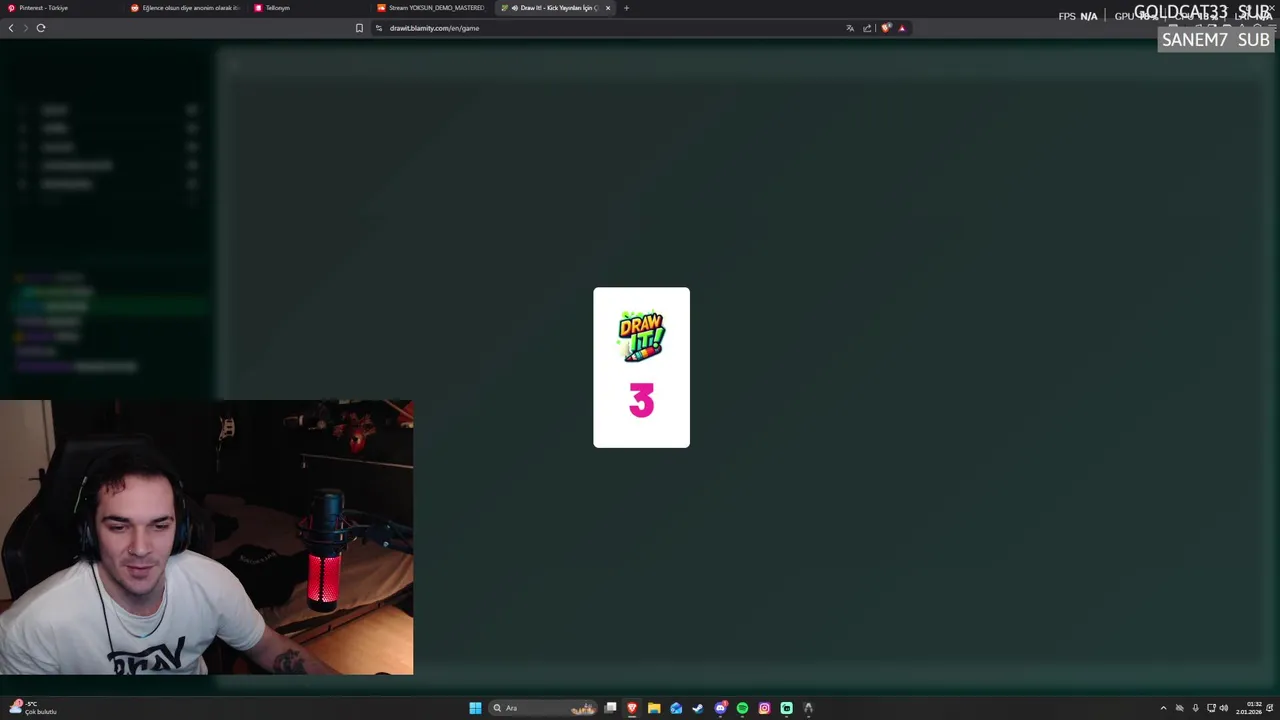Screen dimensions: 1280x720
Task: Switch to the Pinterest - Türkiye tab
Action: click(60, 8)
